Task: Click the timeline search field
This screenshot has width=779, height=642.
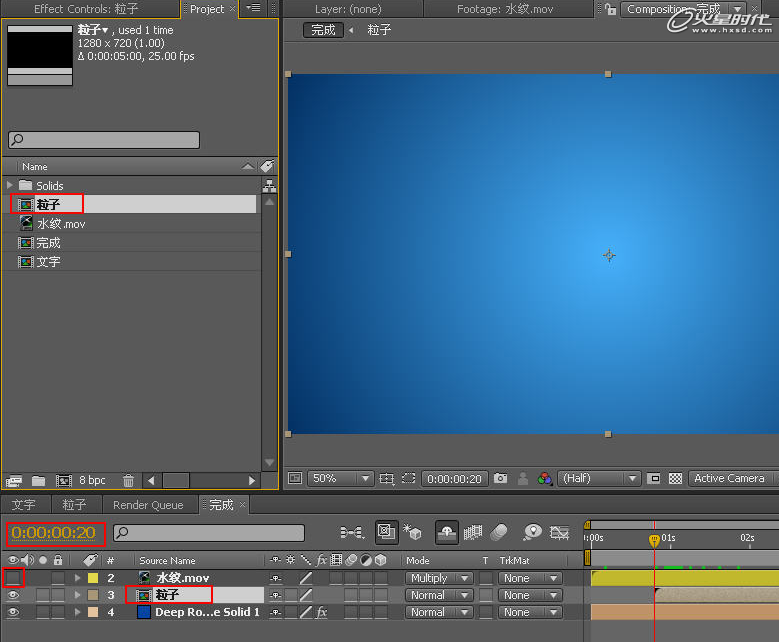Action: click(x=209, y=533)
